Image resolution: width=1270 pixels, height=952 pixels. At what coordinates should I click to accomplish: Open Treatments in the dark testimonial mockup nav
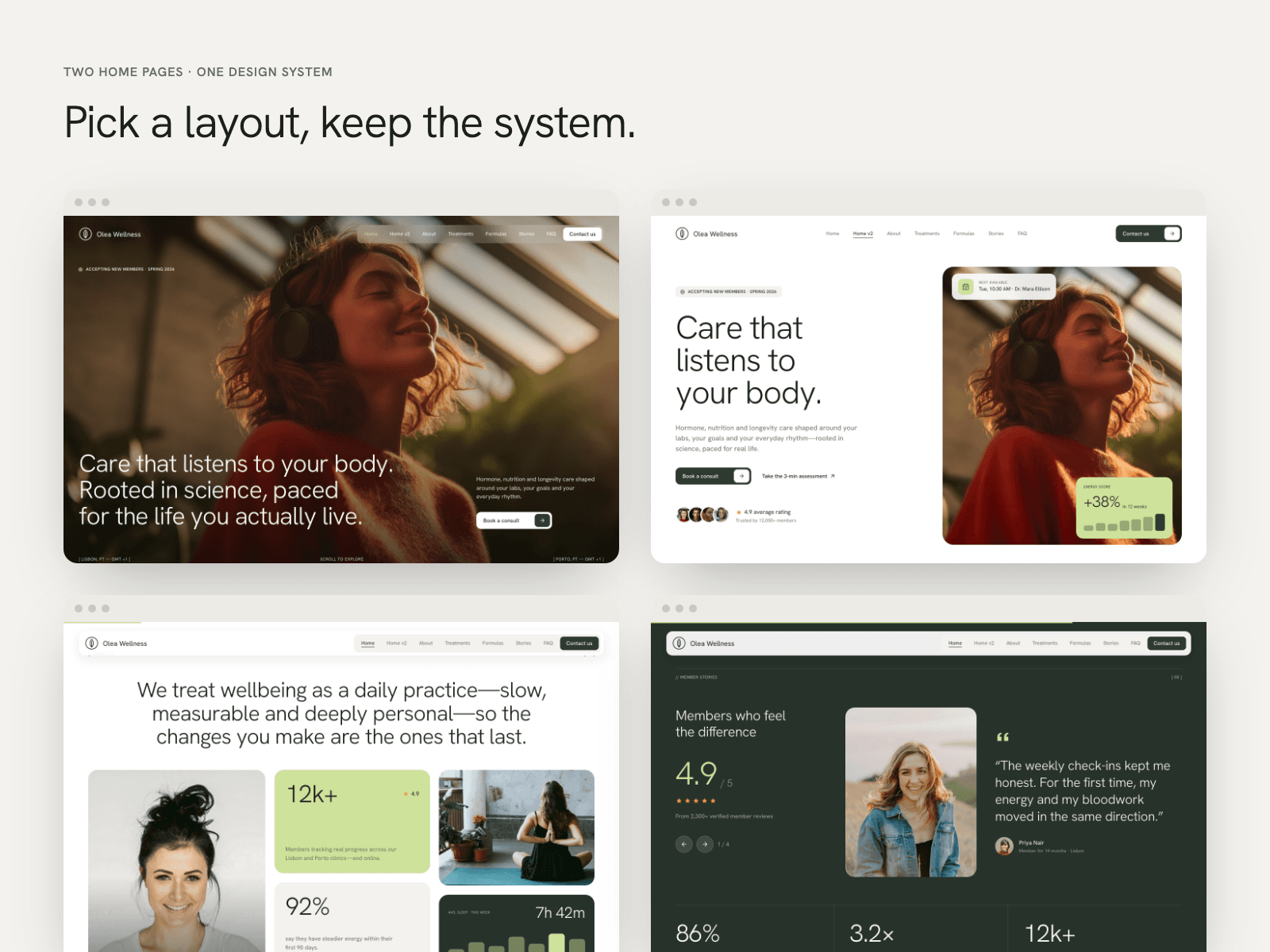click(x=1045, y=643)
